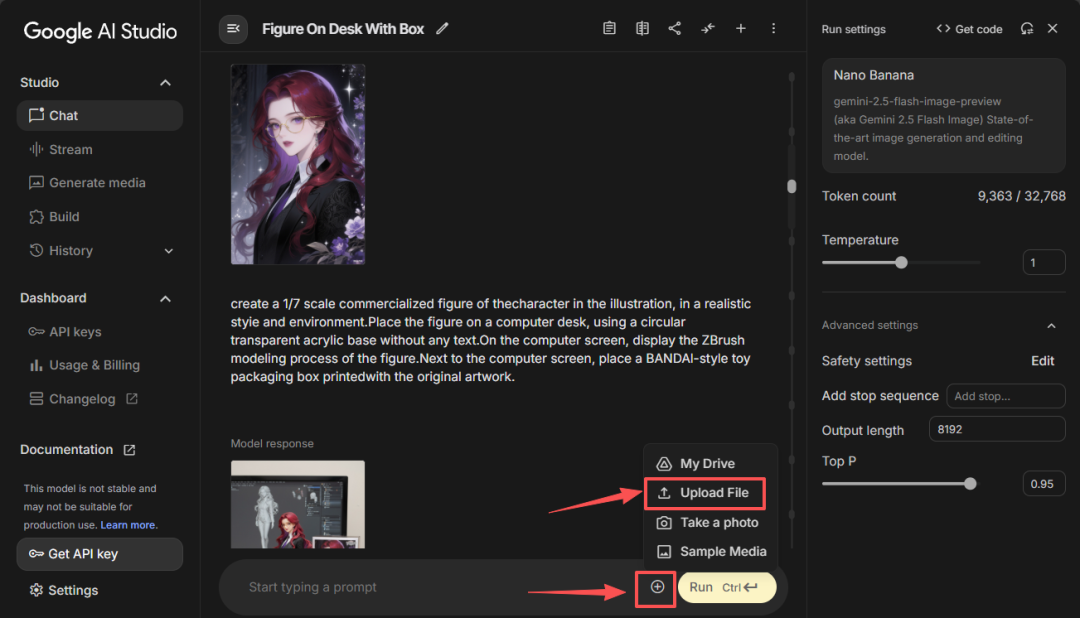The height and width of the screenshot is (618, 1080).
Task: Click the Add stop sequence field
Action: click(1006, 396)
